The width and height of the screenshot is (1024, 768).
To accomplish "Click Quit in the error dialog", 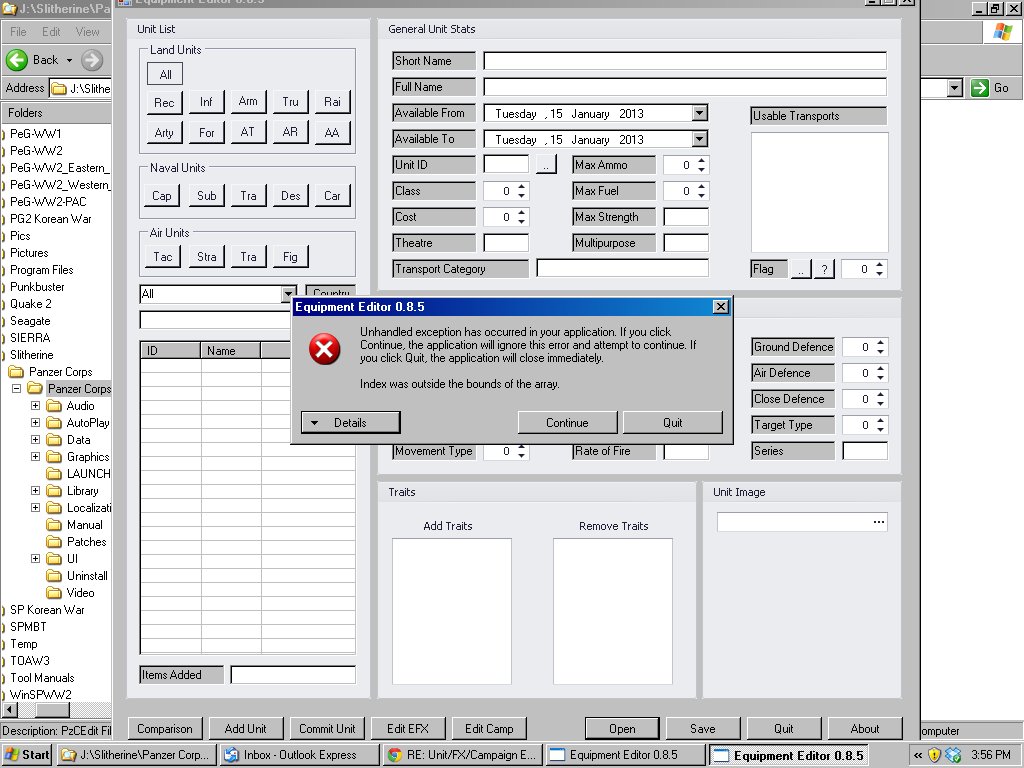I will [x=673, y=423].
